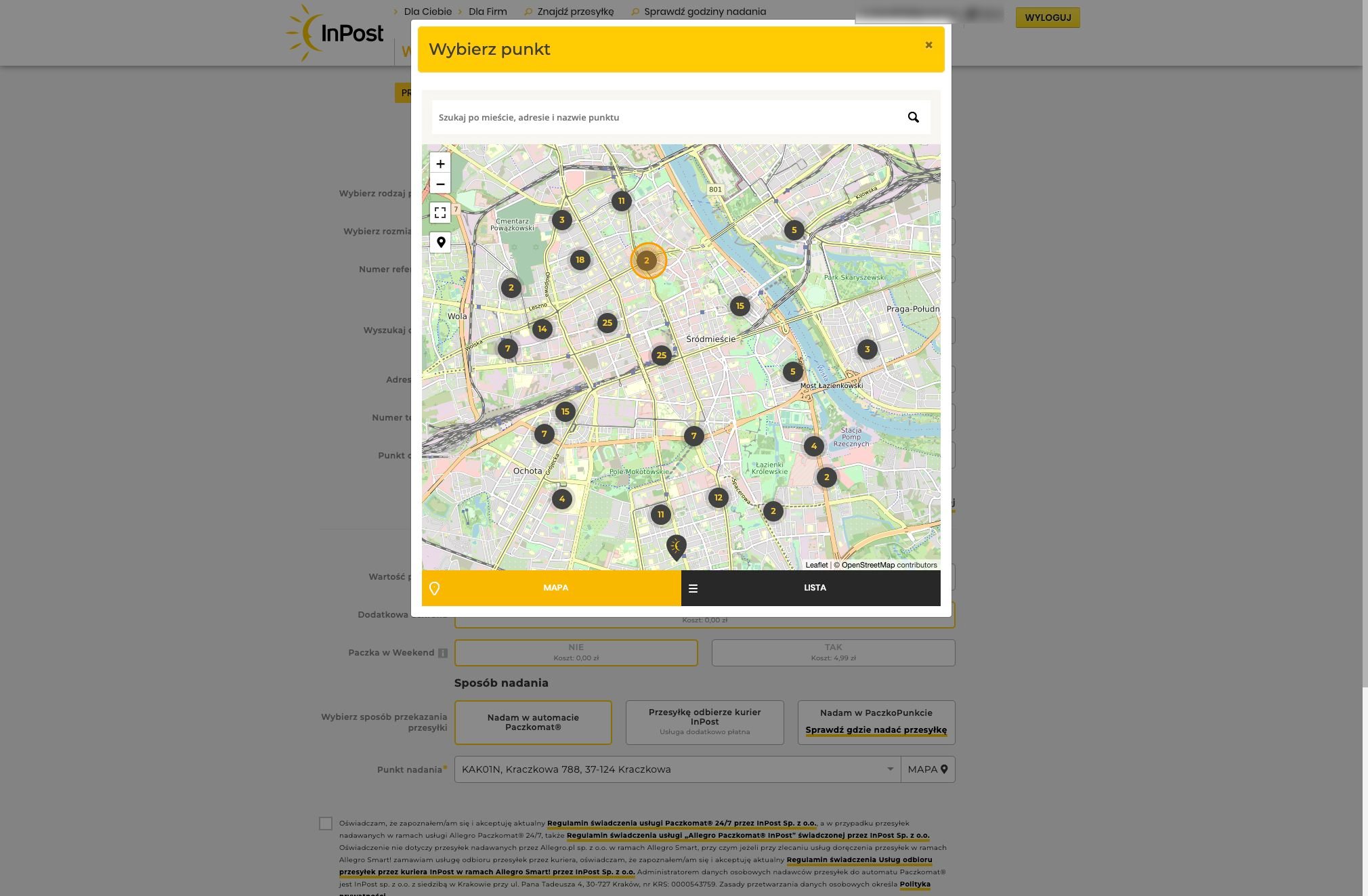Image resolution: width=1368 pixels, height=896 pixels.
Task: Open Sprawdź godziny nadania link
Action: pos(705,12)
